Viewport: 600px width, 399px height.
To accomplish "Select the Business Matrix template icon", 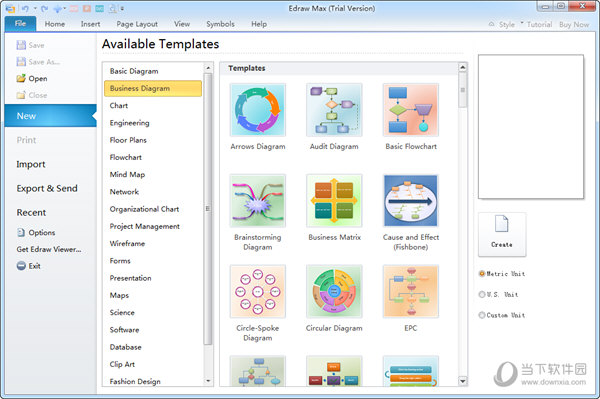I will (x=334, y=201).
